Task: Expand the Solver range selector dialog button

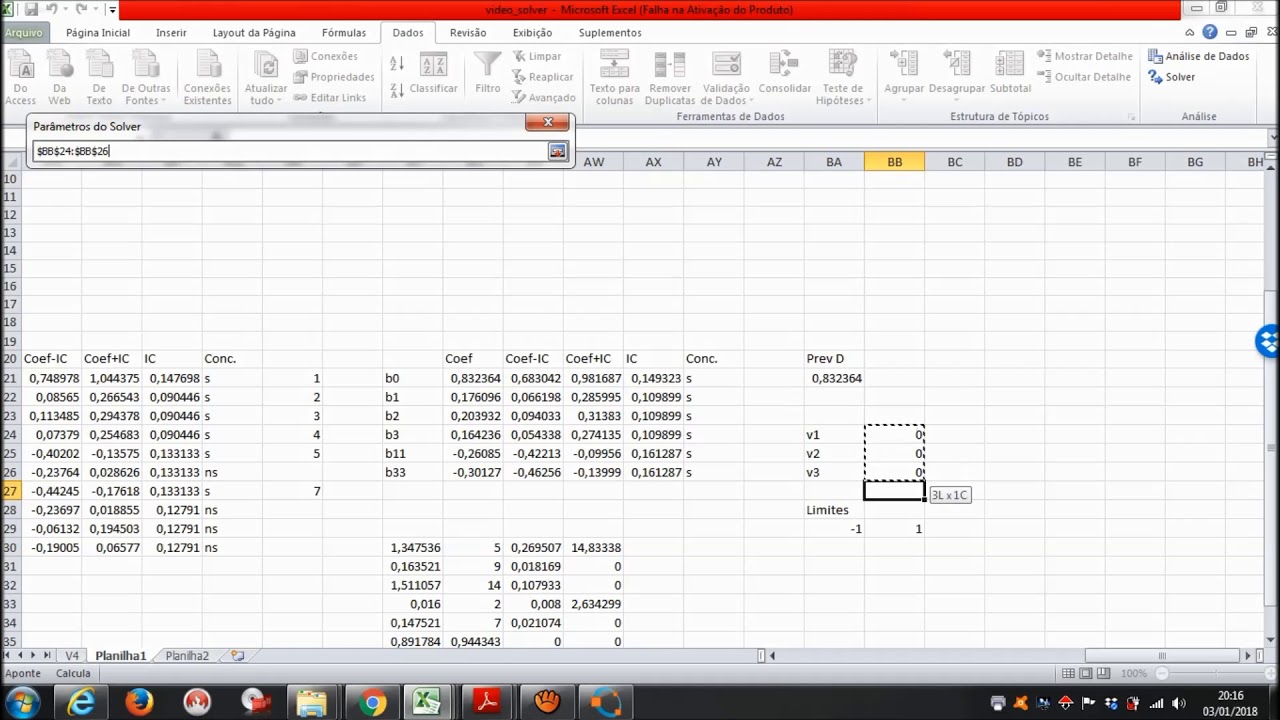Action: [x=557, y=151]
